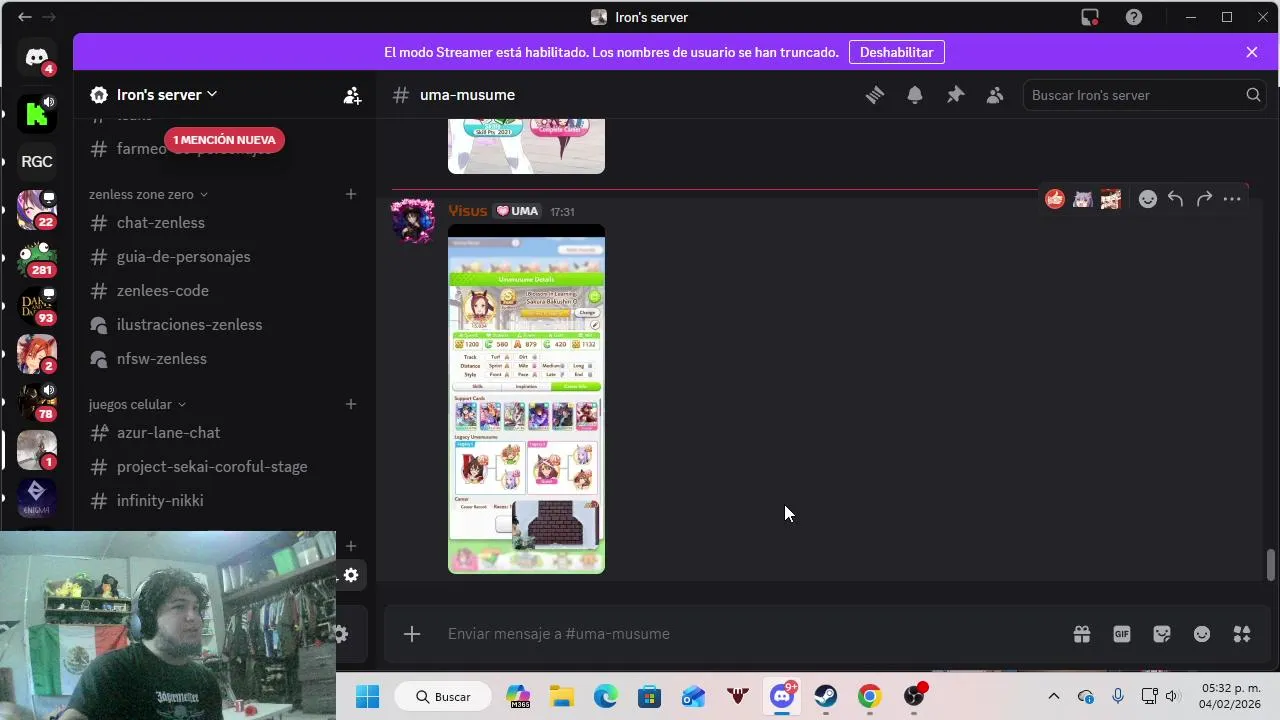
Task: Click the 1 MENCIÓN NUEVA pill
Action: point(224,140)
